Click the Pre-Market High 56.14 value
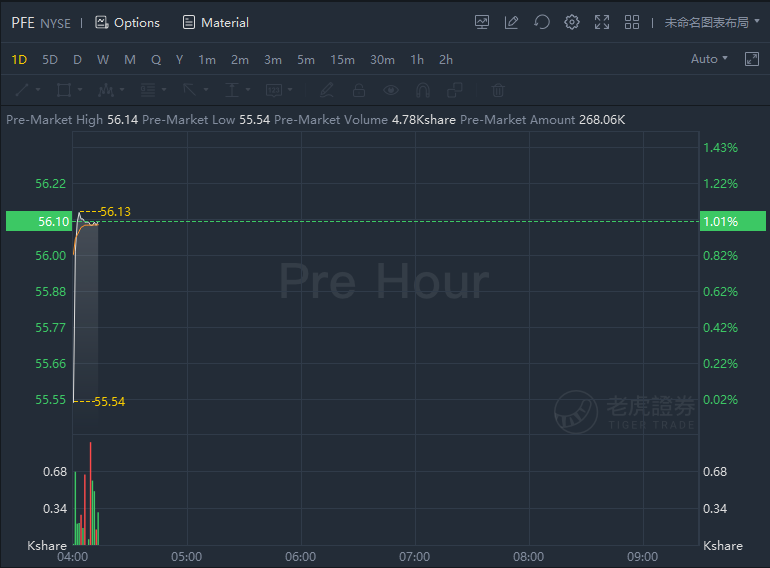 123,120
